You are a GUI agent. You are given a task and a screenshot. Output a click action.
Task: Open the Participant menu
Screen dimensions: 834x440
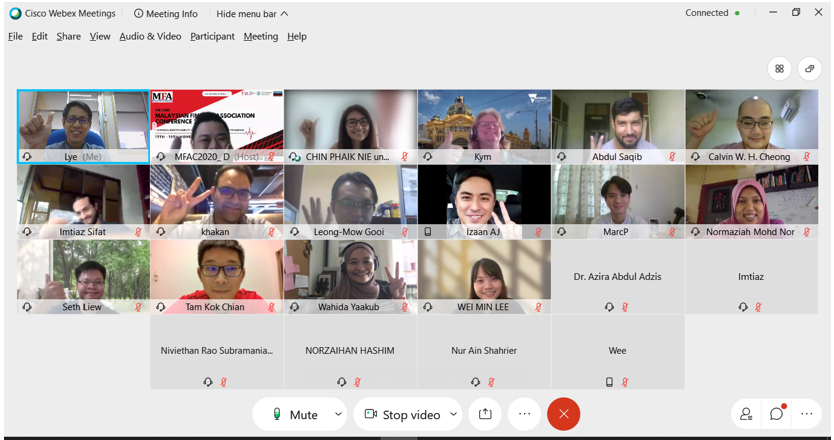212,36
